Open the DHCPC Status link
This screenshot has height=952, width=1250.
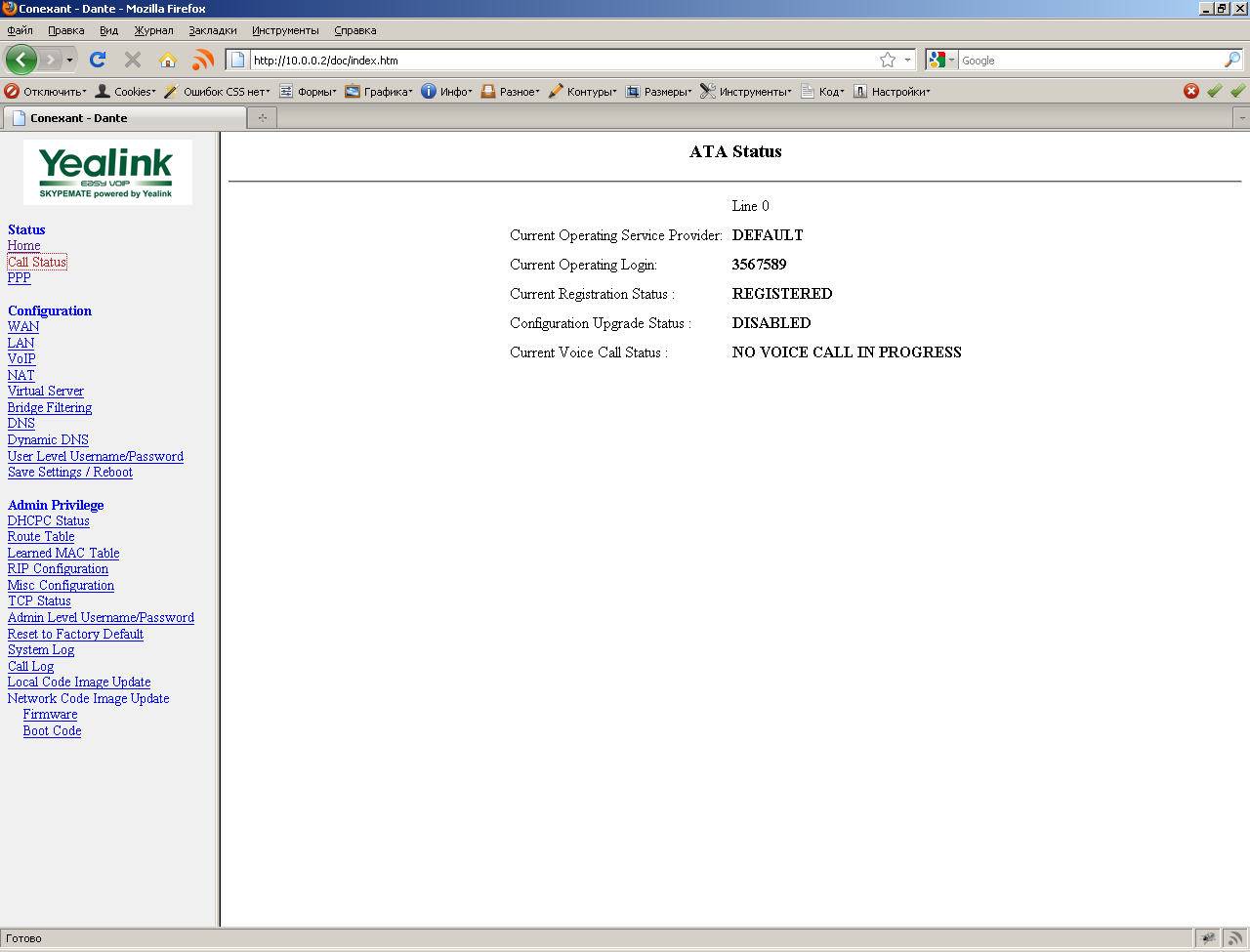coord(49,521)
